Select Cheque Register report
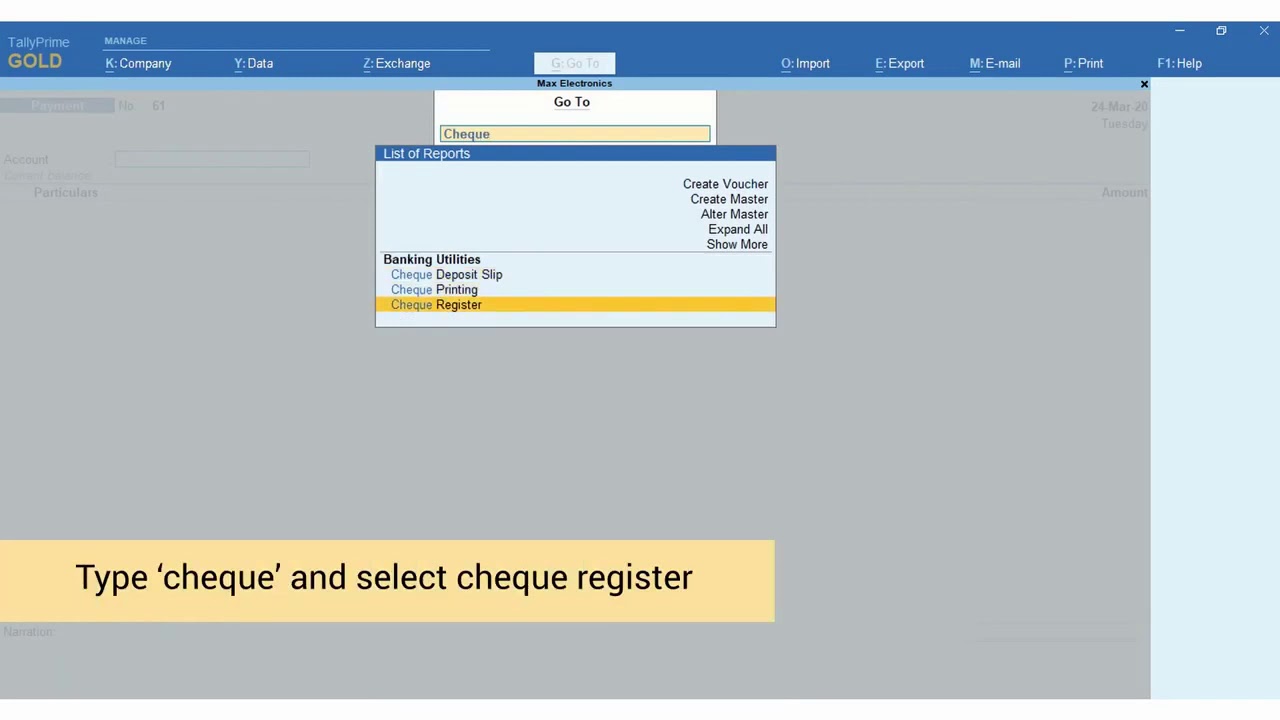1280x720 pixels. pos(575,304)
